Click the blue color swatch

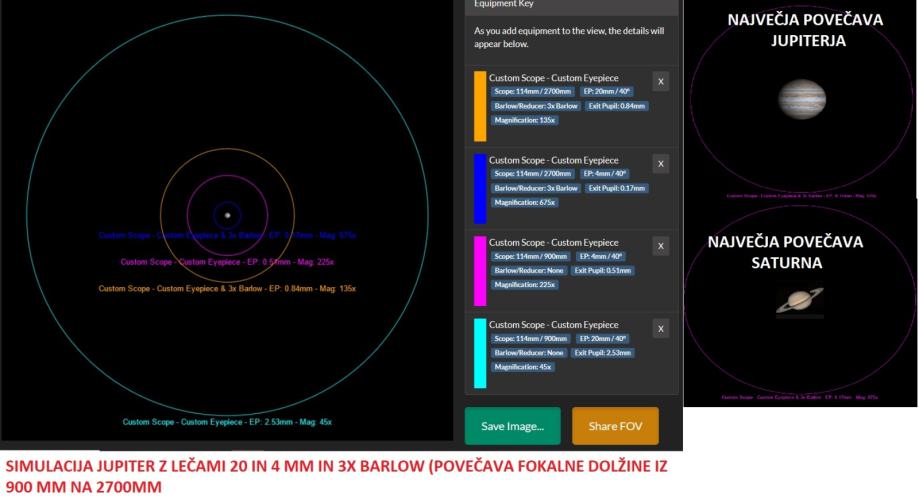tap(480, 188)
